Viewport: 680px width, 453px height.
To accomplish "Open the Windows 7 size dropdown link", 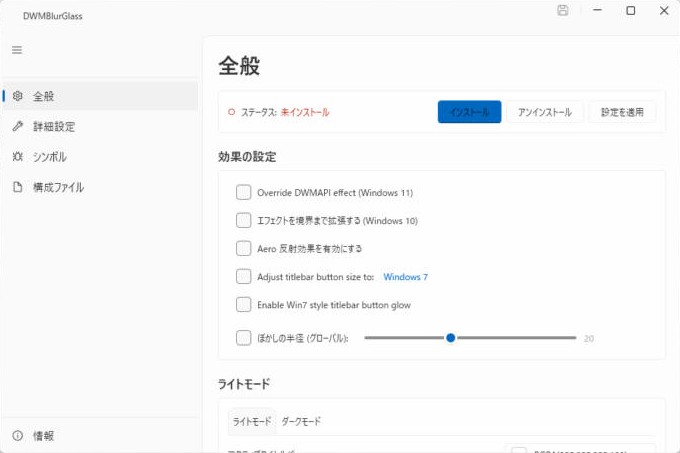I will [x=405, y=277].
